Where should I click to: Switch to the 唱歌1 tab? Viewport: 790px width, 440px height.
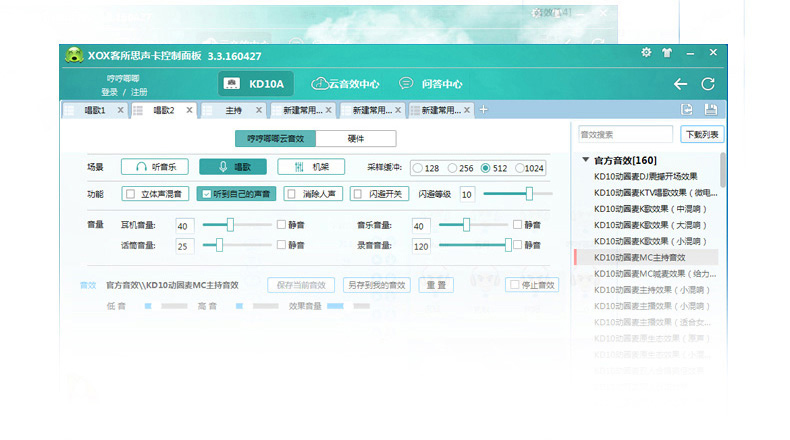tap(94, 110)
